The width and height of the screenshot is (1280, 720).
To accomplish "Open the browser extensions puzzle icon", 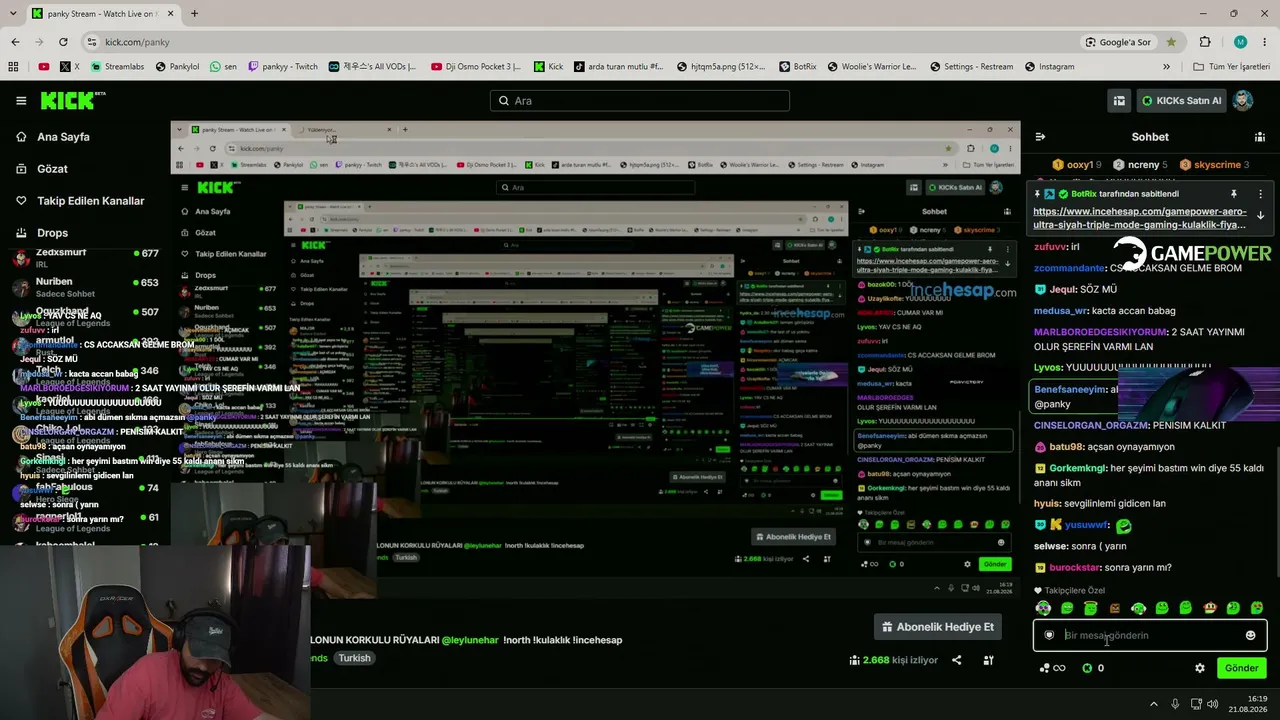I will click(1205, 42).
